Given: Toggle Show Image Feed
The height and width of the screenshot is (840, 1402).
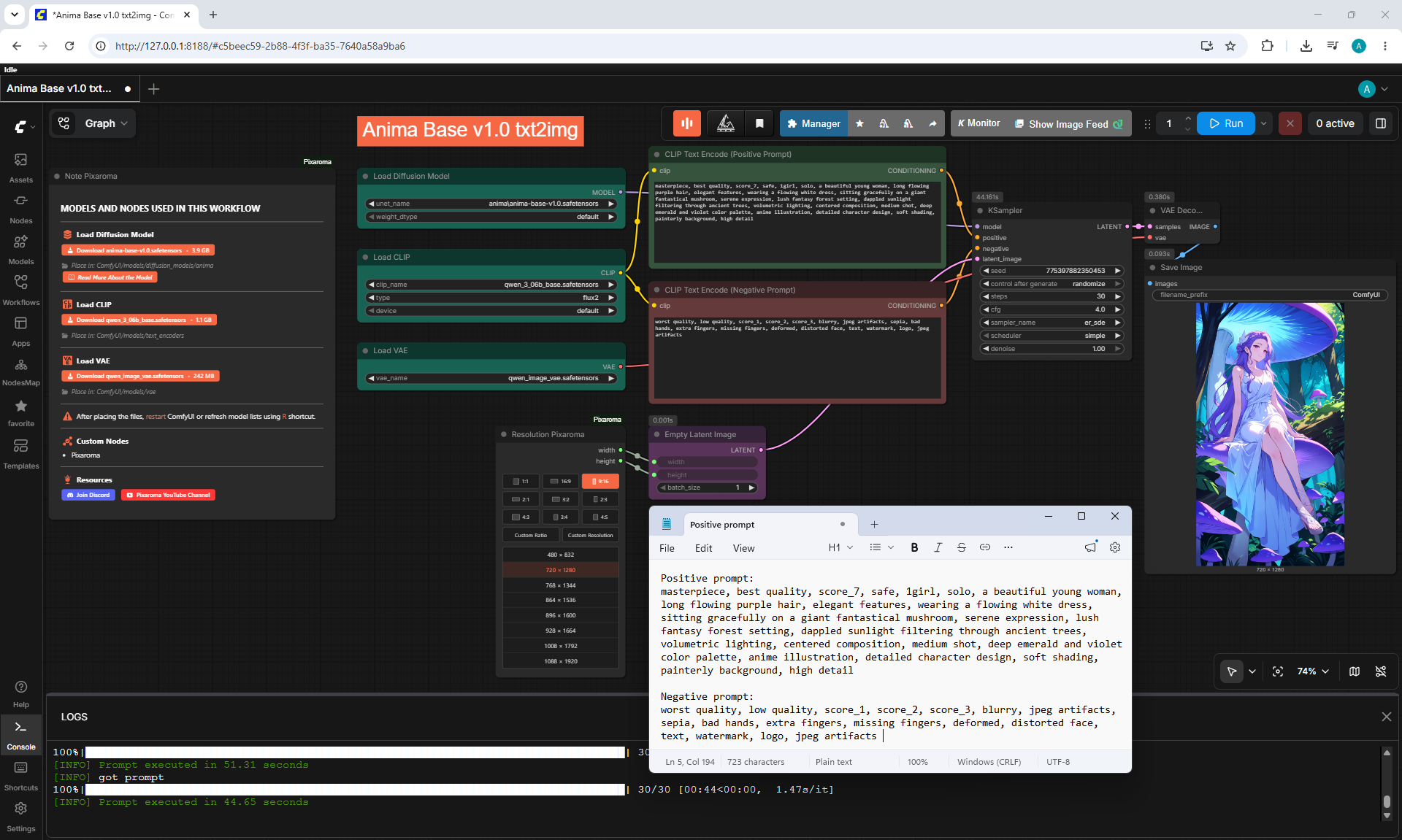Looking at the screenshot, I should tap(1069, 124).
